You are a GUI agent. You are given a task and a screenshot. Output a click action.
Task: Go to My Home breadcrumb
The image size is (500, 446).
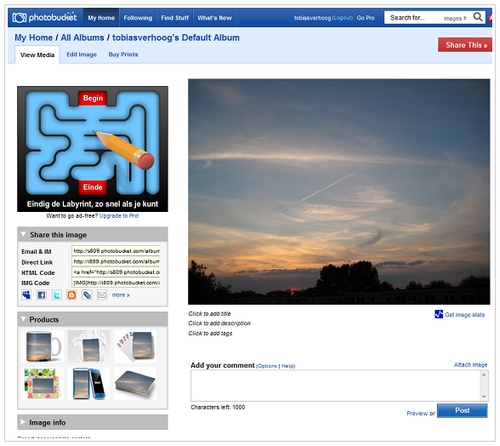tap(33, 38)
